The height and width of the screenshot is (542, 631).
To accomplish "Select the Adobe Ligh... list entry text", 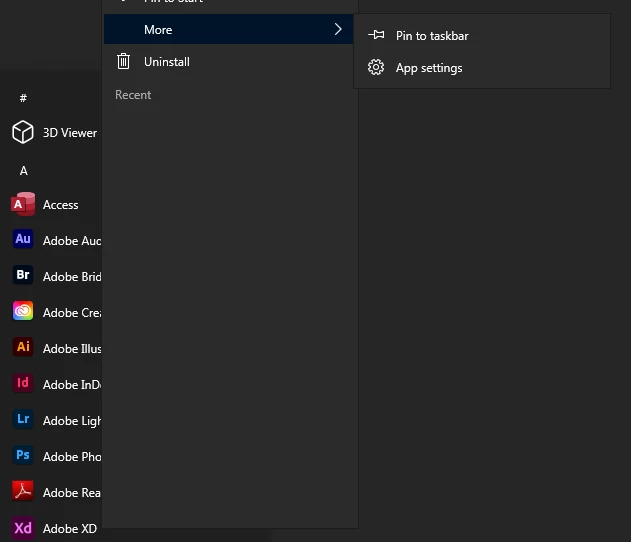I will [x=72, y=421].
